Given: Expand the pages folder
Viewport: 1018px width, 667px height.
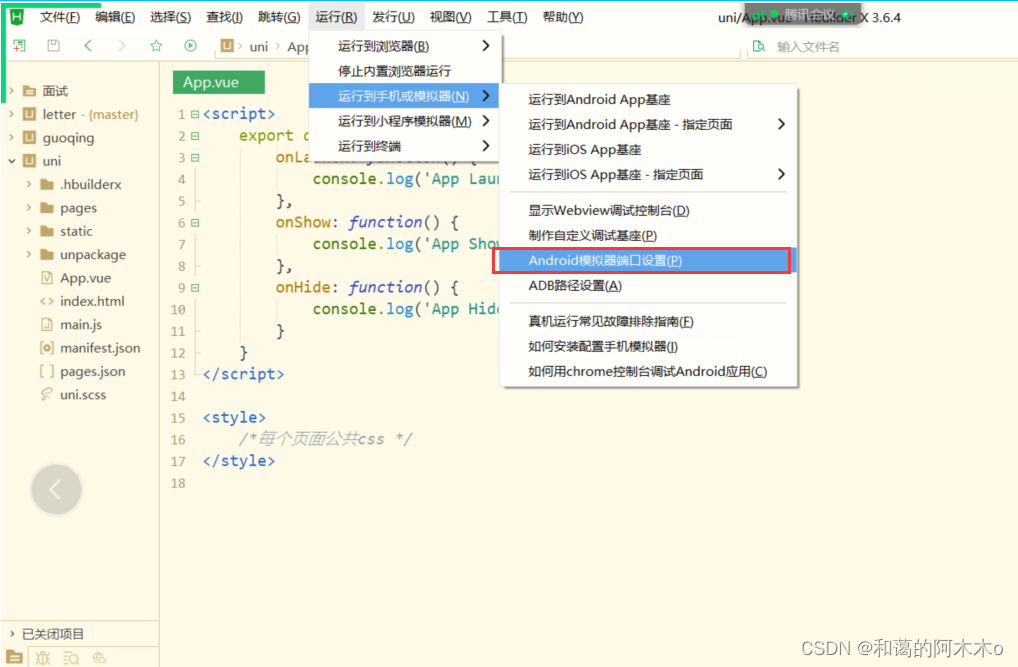Looking at the screenshot, I should [29, 208].
